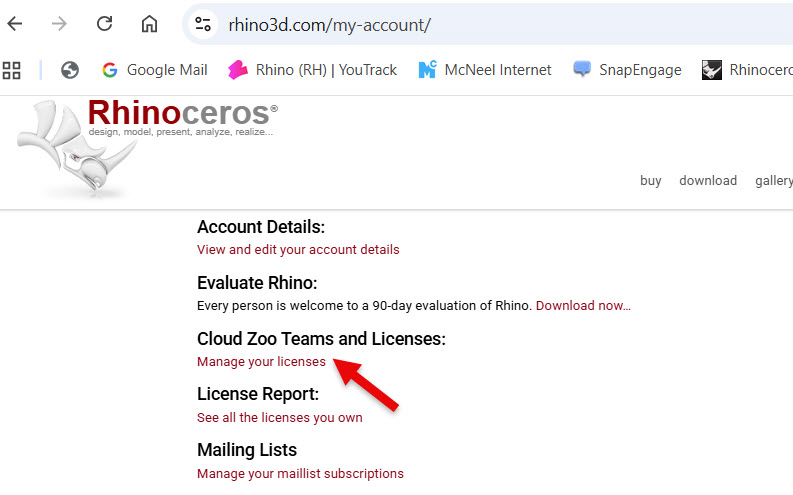Click the Cloud Zoo Teams and Licenses: heading
Screen dimensions: 793x495
tap(321, 339)
